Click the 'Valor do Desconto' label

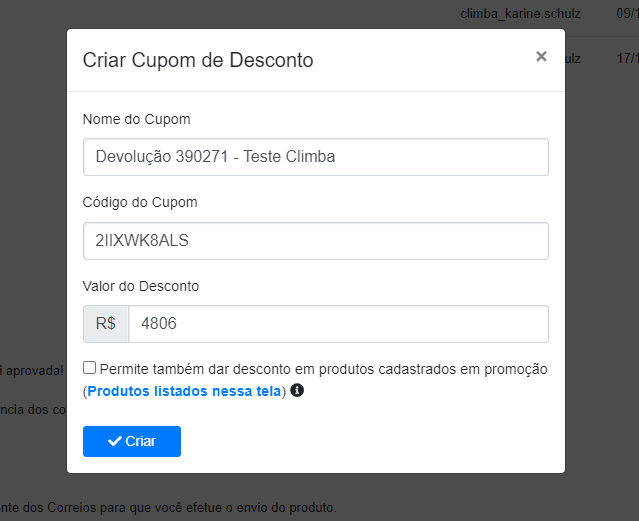(x=141, y=286)
